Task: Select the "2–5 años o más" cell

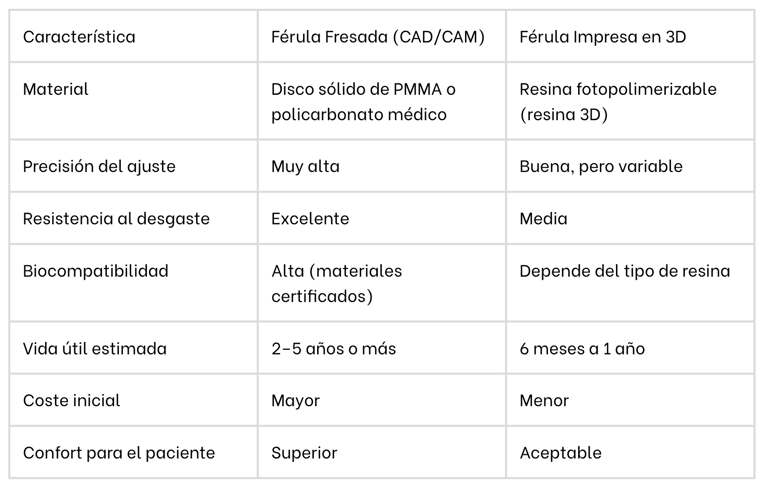Action: coord(334,349)
